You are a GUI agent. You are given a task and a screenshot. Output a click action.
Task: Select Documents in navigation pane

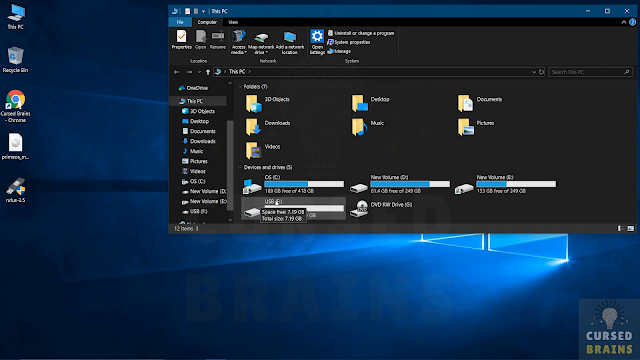point(202,131)
